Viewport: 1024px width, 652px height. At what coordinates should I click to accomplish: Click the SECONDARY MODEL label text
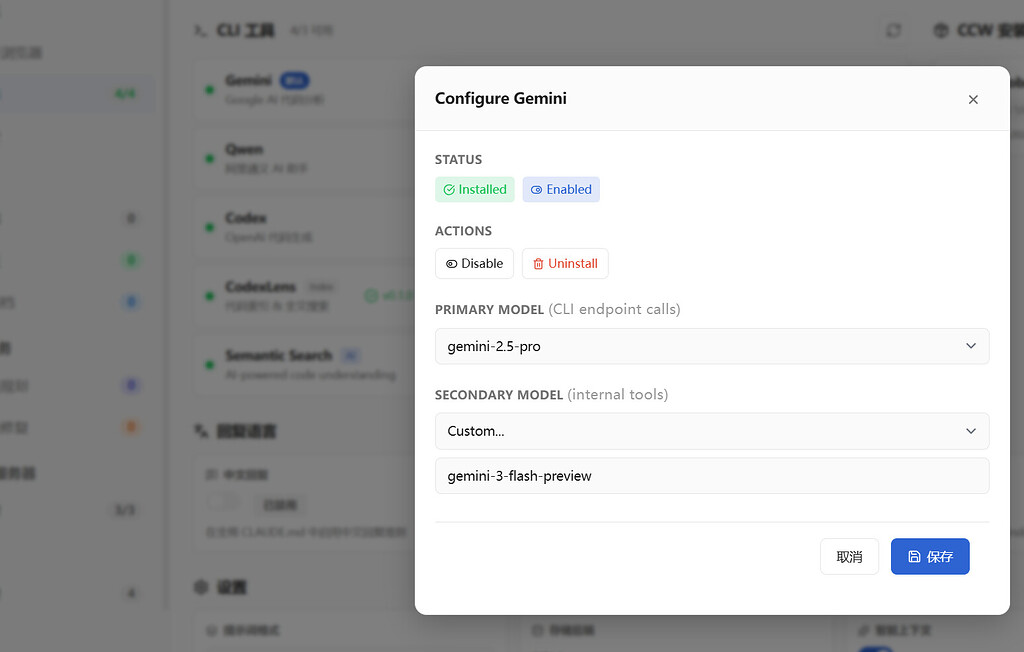click(499, 395)
